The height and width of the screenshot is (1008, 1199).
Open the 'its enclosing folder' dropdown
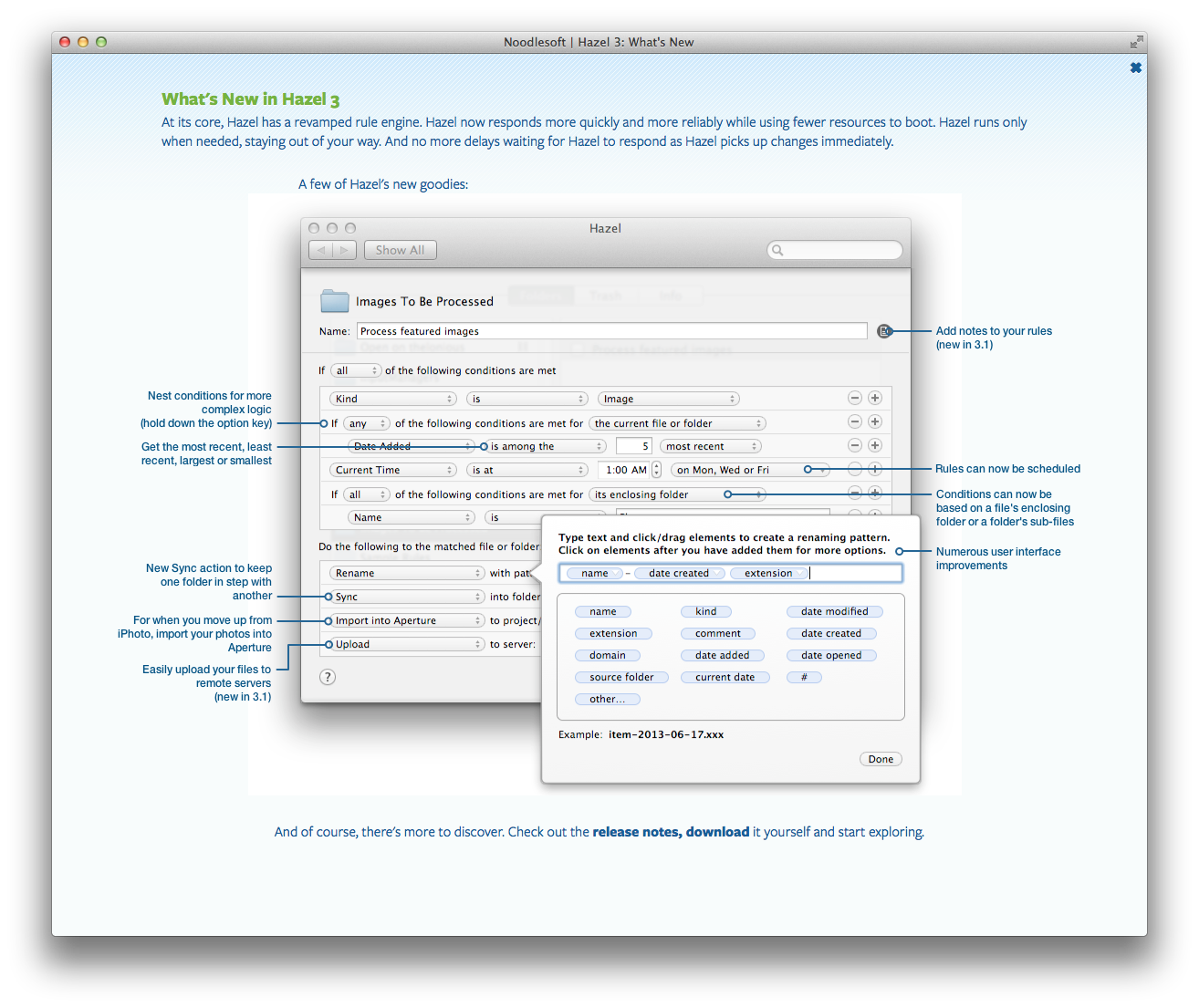pyautogui.click(x=677, y=494)
